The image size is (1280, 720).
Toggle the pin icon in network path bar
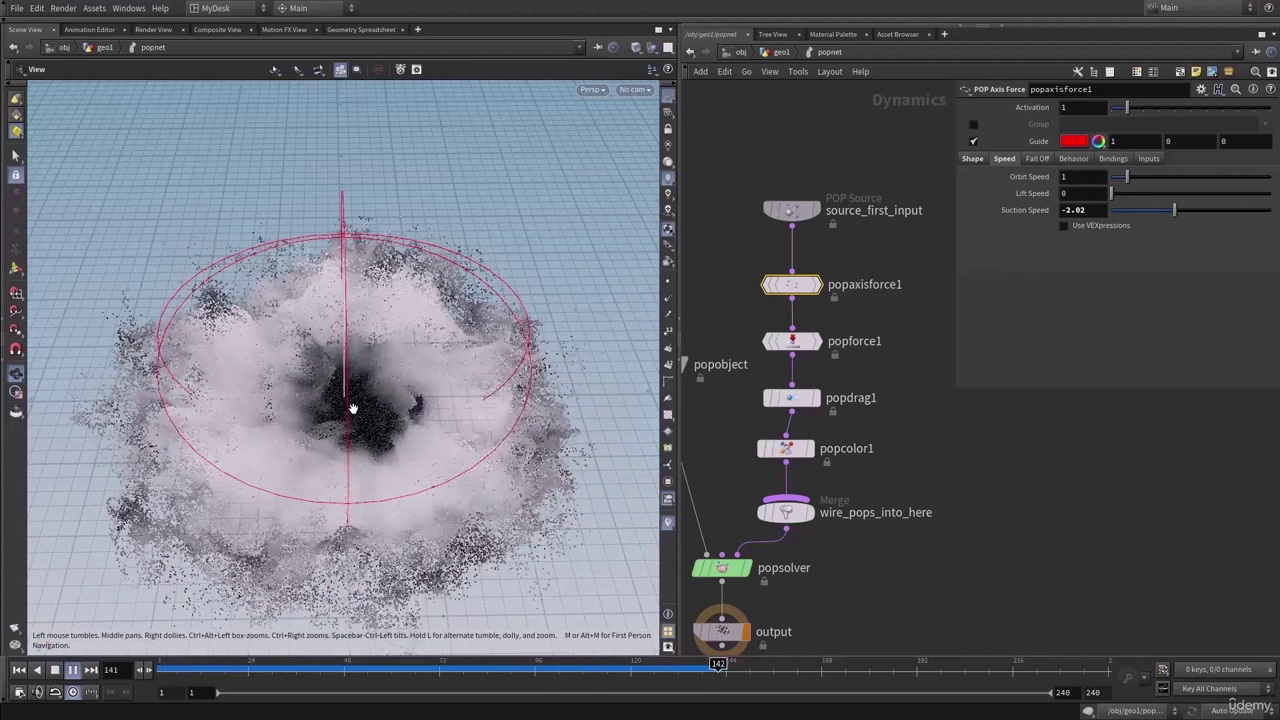(x=1256, y=52)
